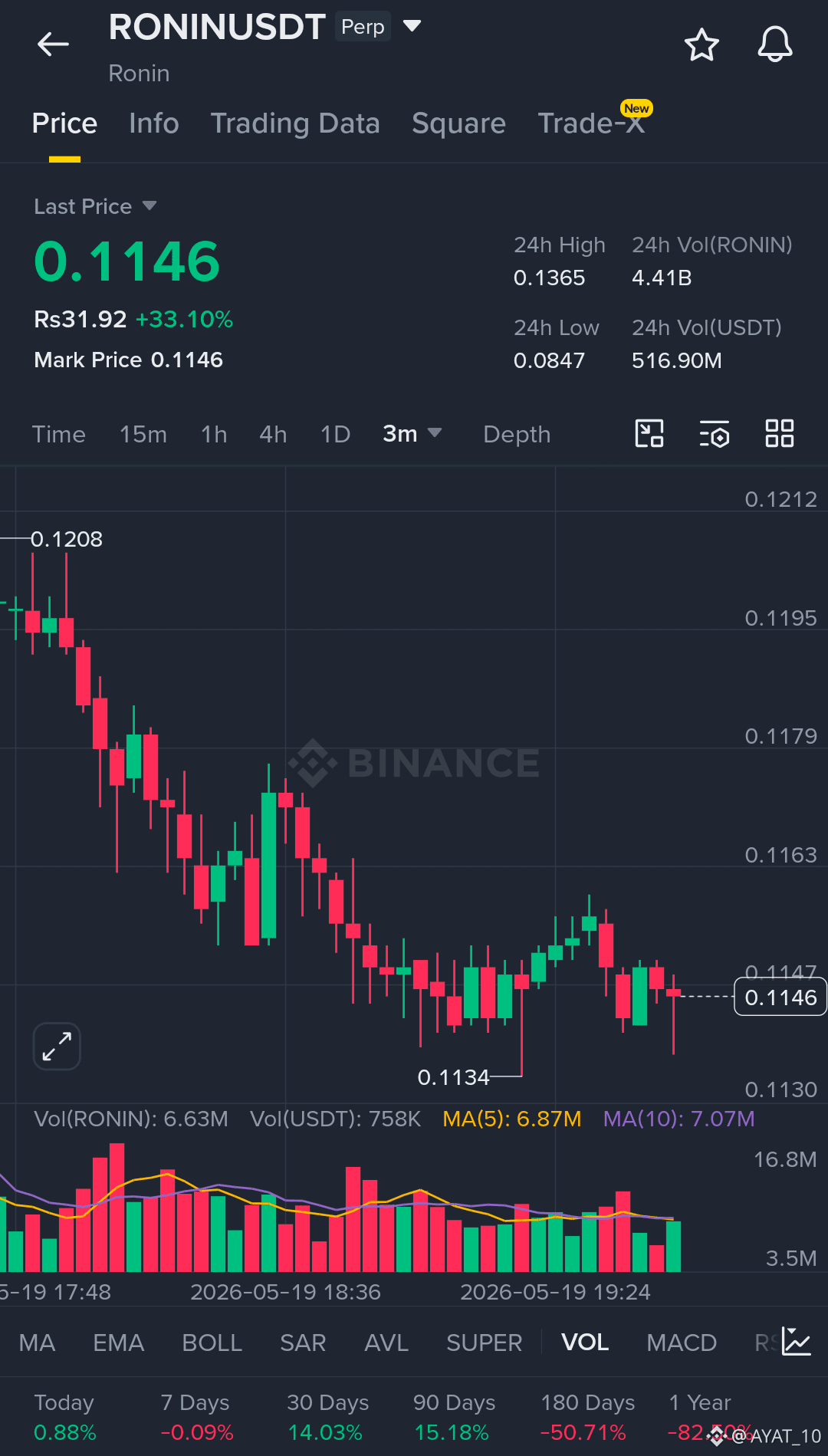Tap the 30 Days 14.03% performance

327,1417
